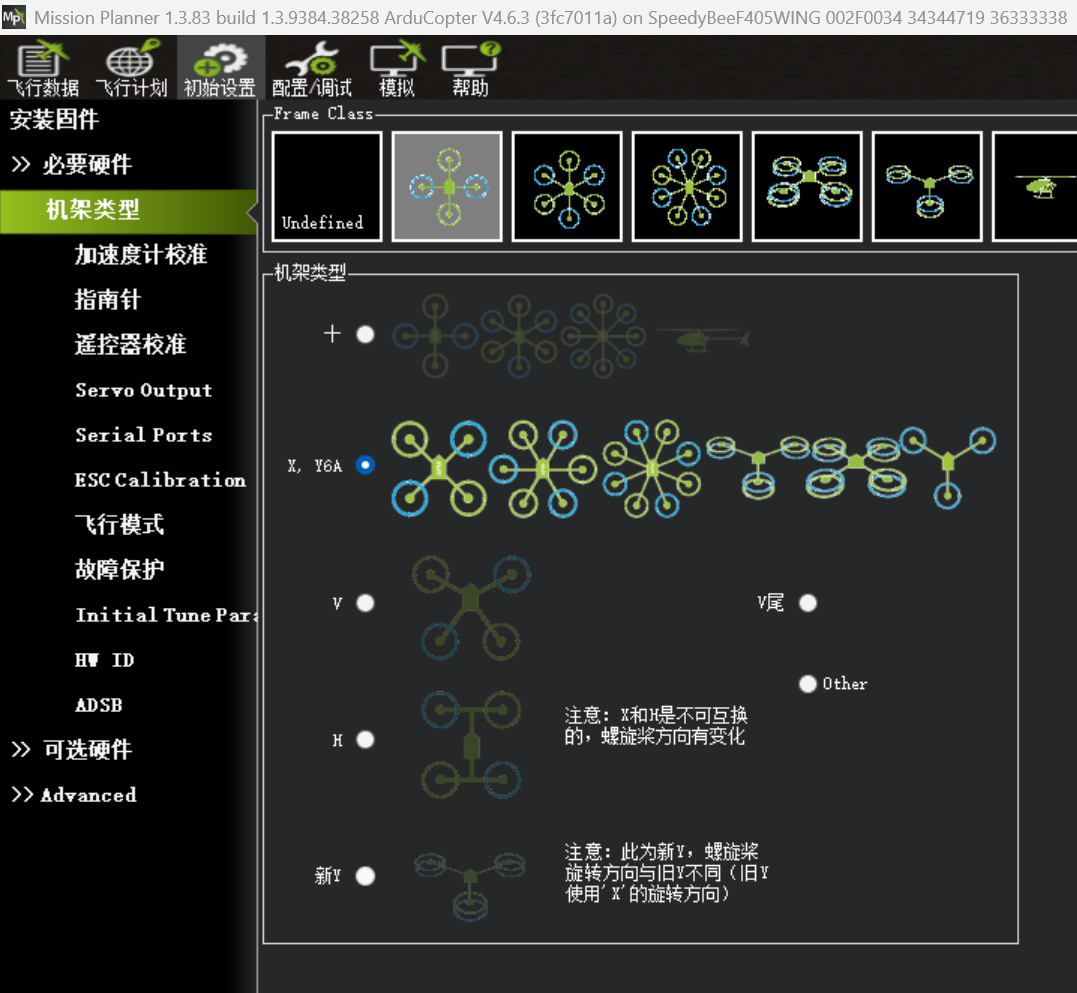Open 故障保护 failsafe page
Viewport: 1077px width, 993px height.
tap(119, 569)
